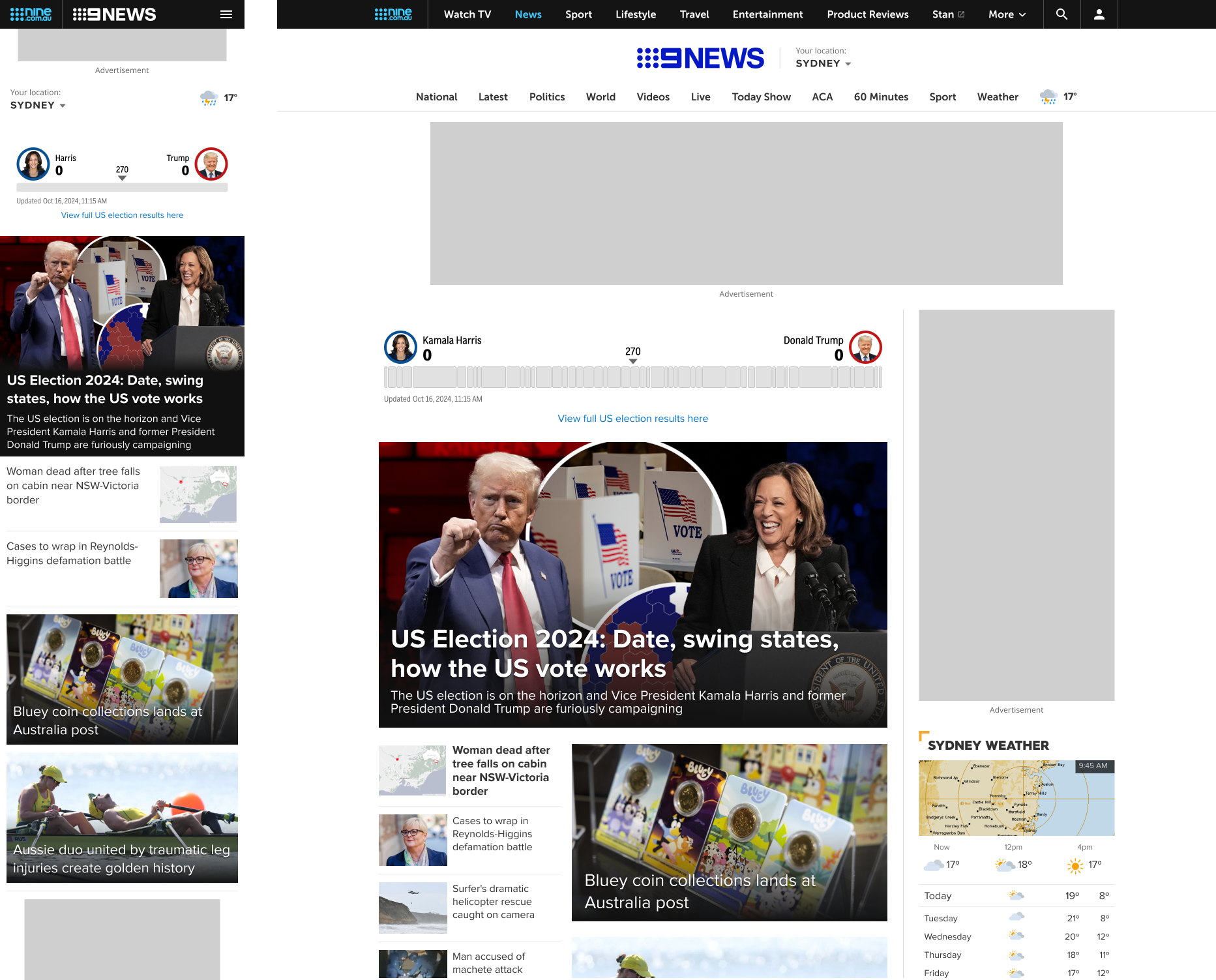Open search with the magnifier icon
The width and height of the screenshot is (1216, 980).
click(x=1061, y=14)
